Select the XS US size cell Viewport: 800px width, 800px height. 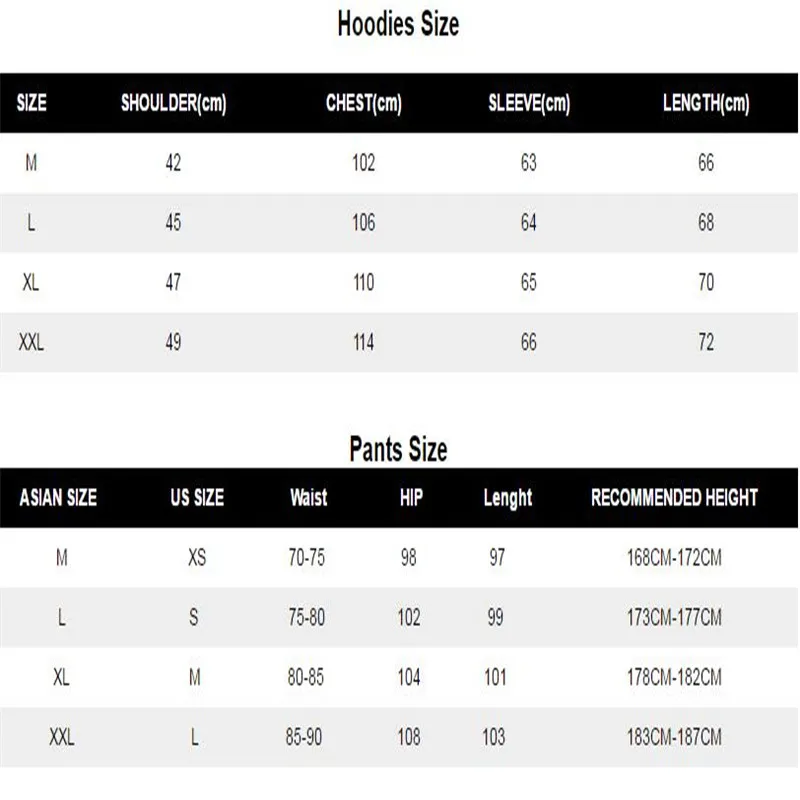pos(196,558)
